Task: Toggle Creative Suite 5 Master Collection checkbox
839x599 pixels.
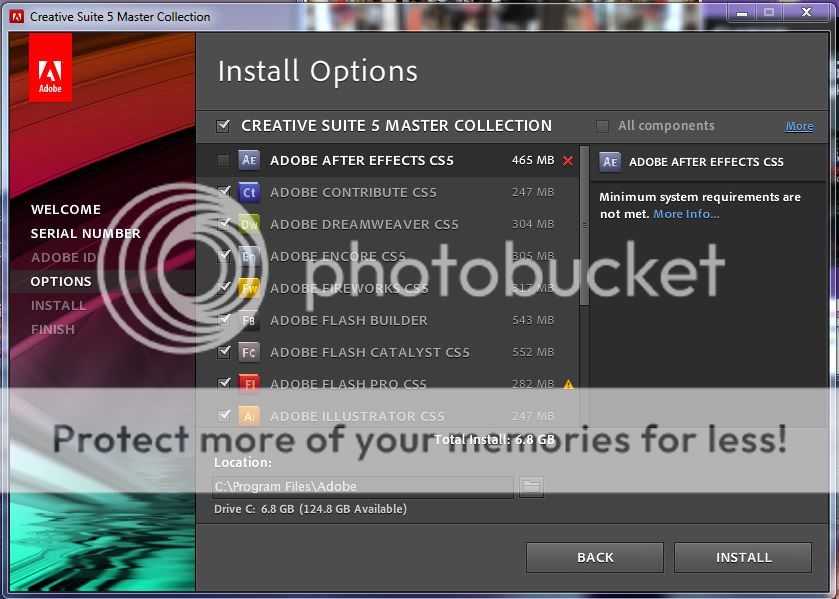Action: tap(223, 126)
